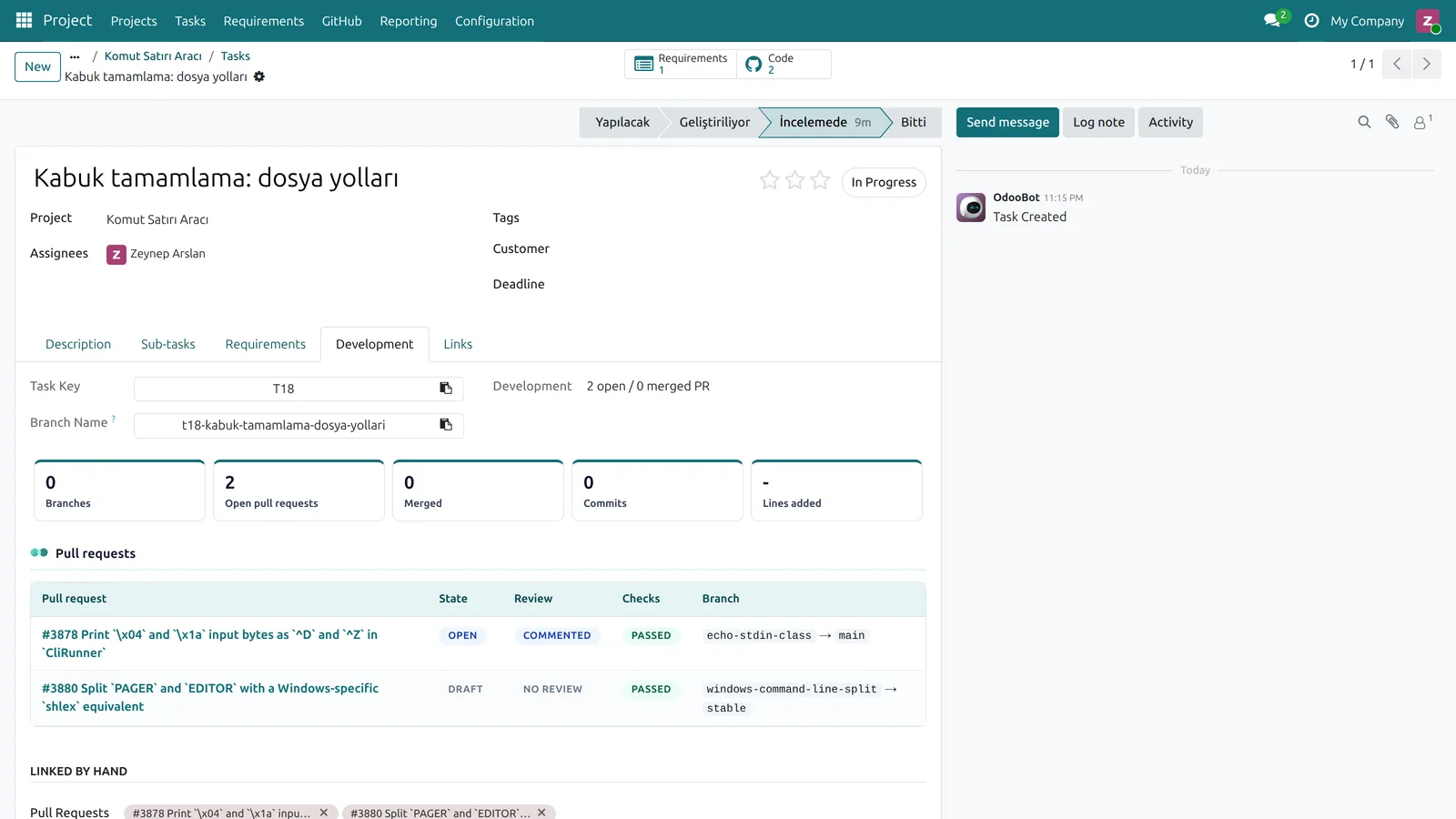Set priority to first star

click(770, 180)
